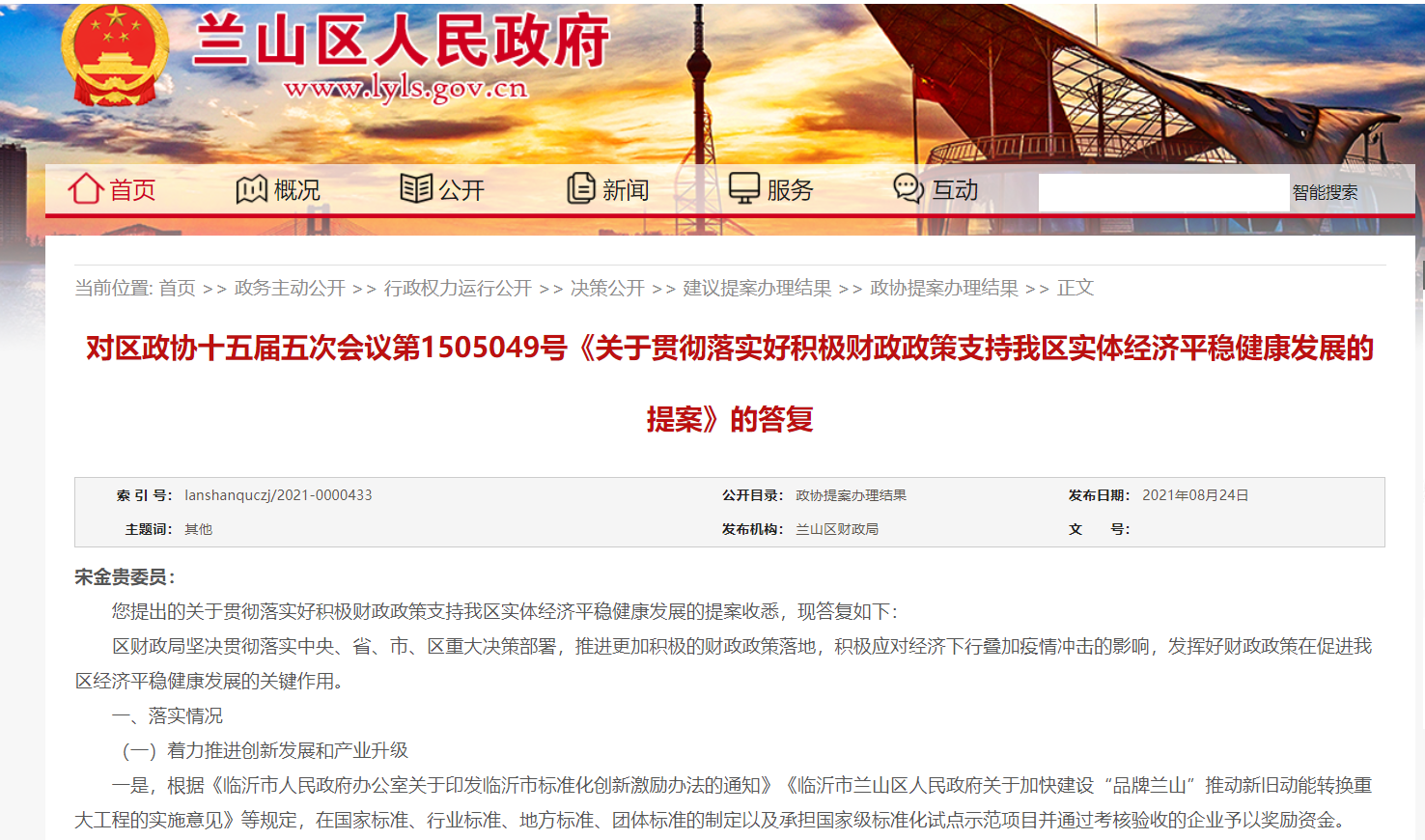Go to 决策公开 breadcrumb link
This screenshot has height=840, width=1425.
pyautogui.click(x=607, y=288)
